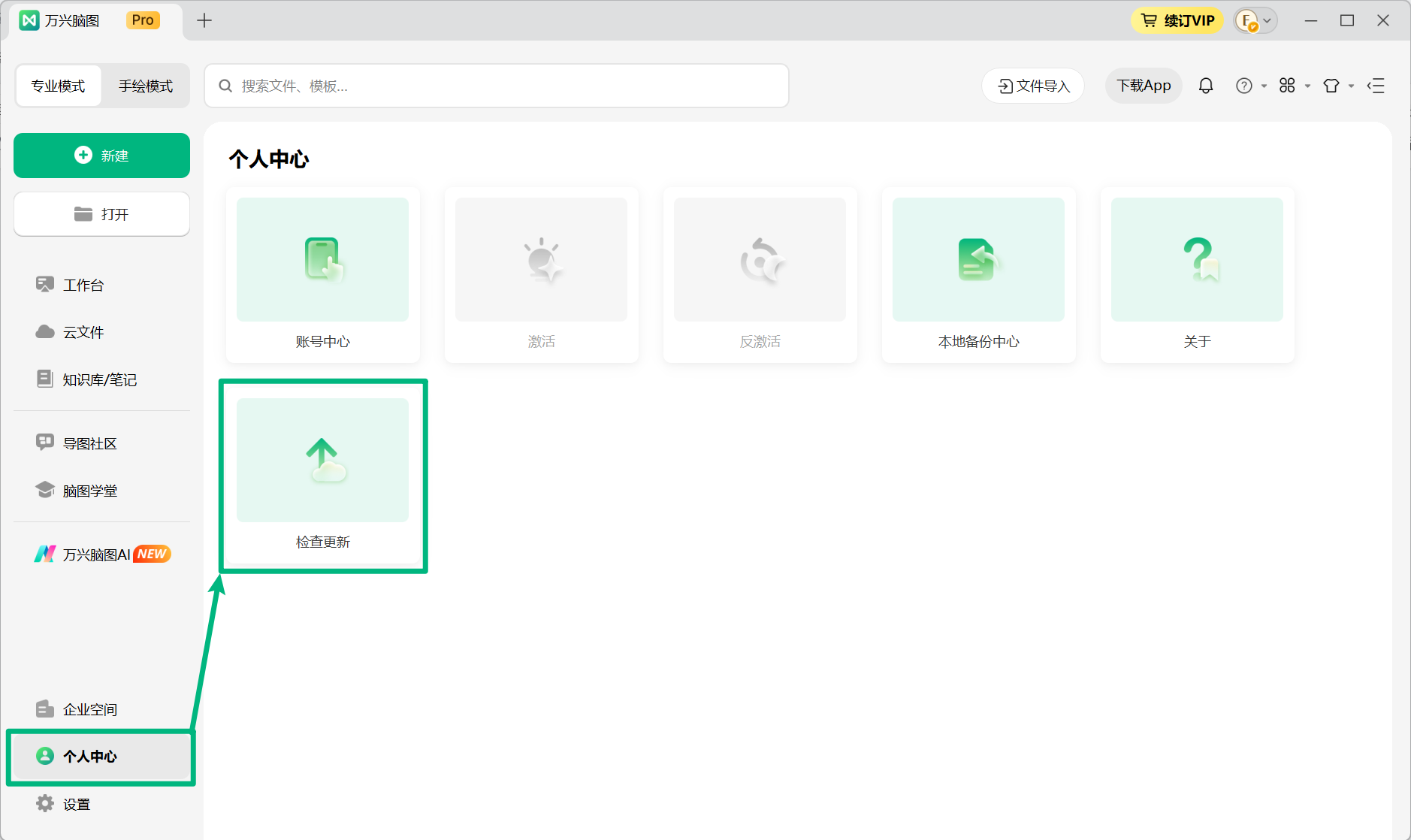
Task: Click the 反激活 deactivation card
Action: pos(760,275)
